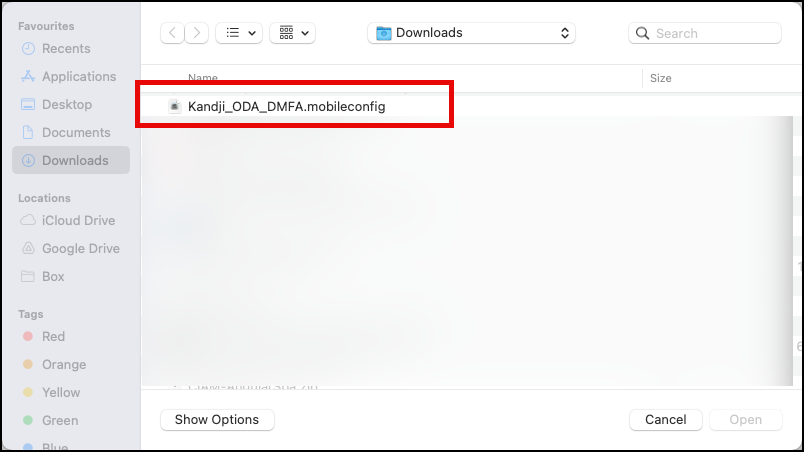Select Kandji_ODA_DMFA.mobileconfig file
The image size is (804, 452).
pyautogui.click(x=286, y=106)
